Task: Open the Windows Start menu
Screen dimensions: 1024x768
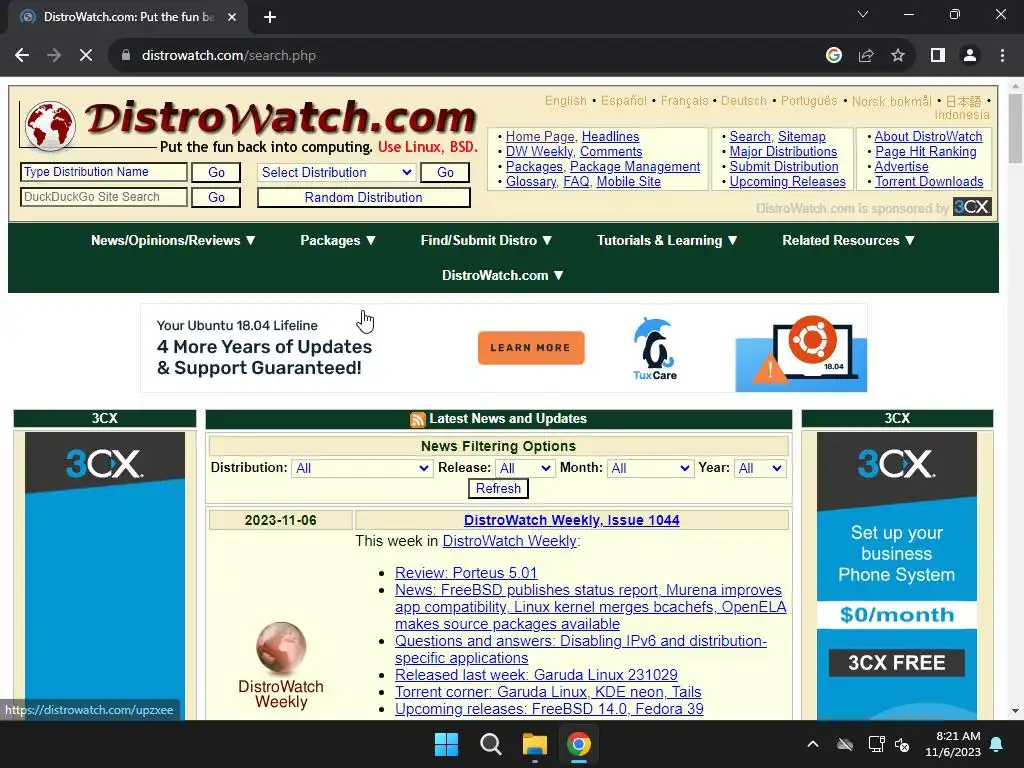Action: [447, 744]
